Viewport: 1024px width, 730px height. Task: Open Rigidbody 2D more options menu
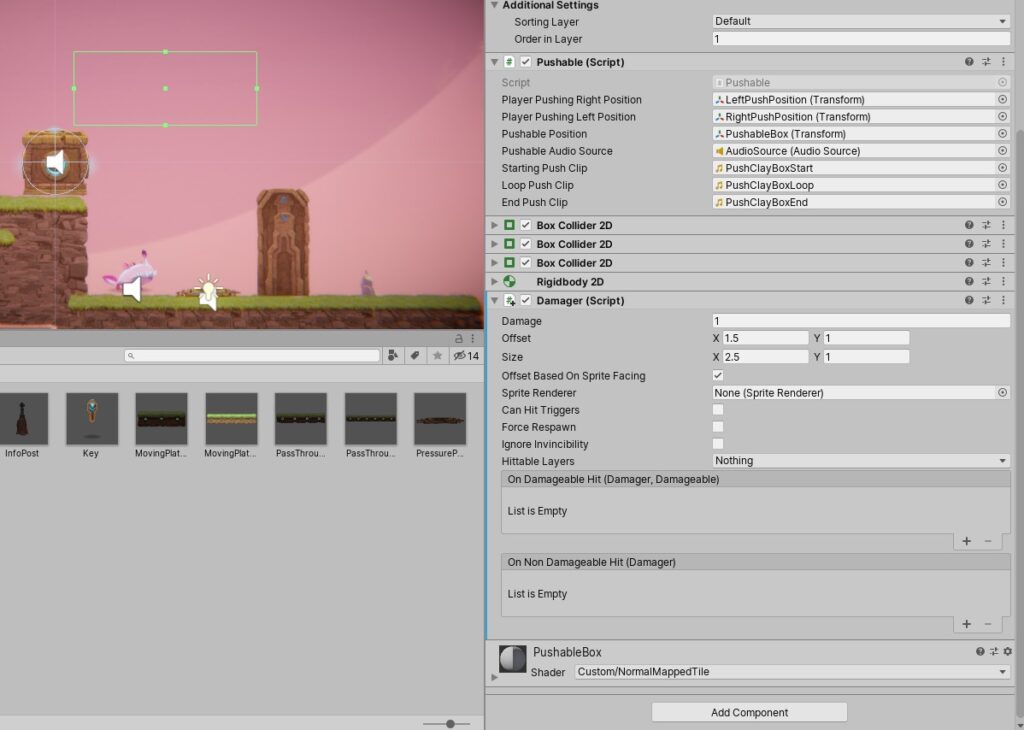1003,282
